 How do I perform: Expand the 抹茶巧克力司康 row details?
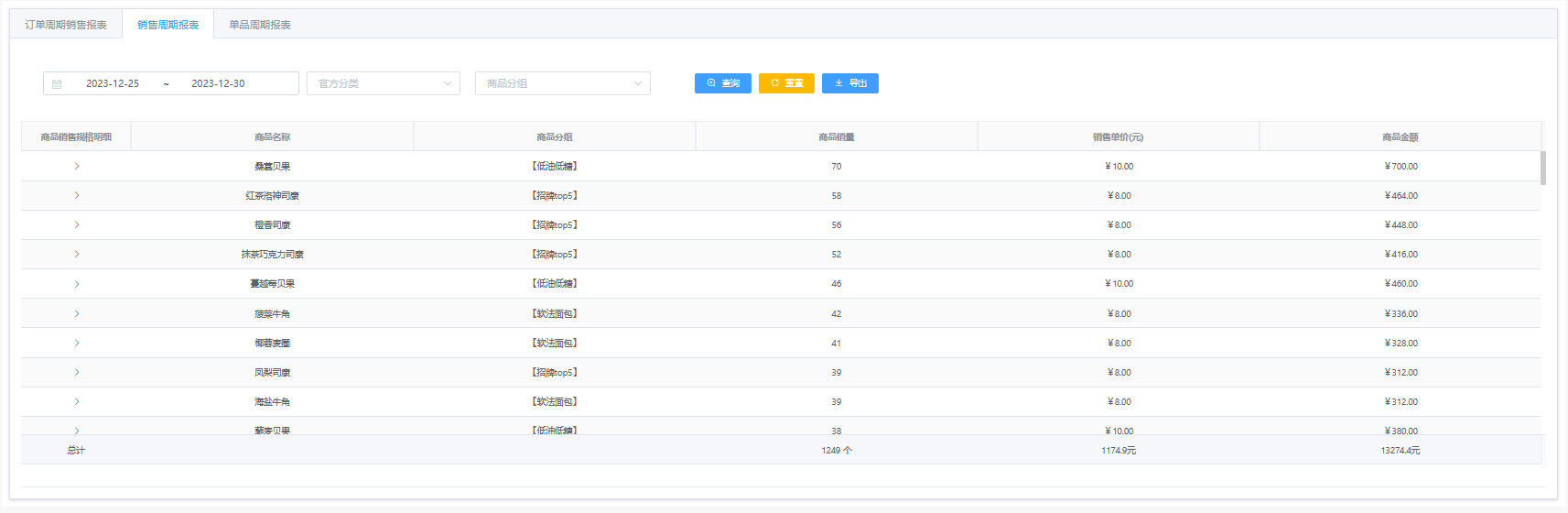[77, 254]
